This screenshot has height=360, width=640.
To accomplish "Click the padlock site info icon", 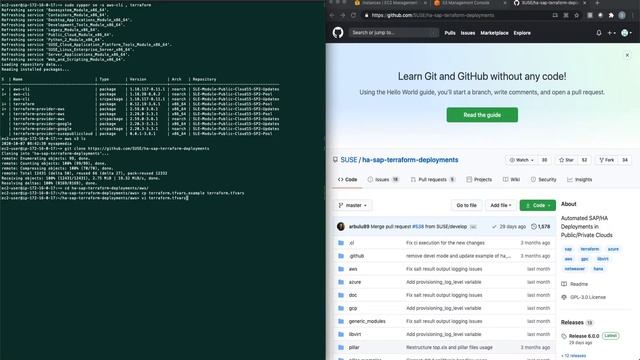I will pyautogui.click(x=367, y=16).
